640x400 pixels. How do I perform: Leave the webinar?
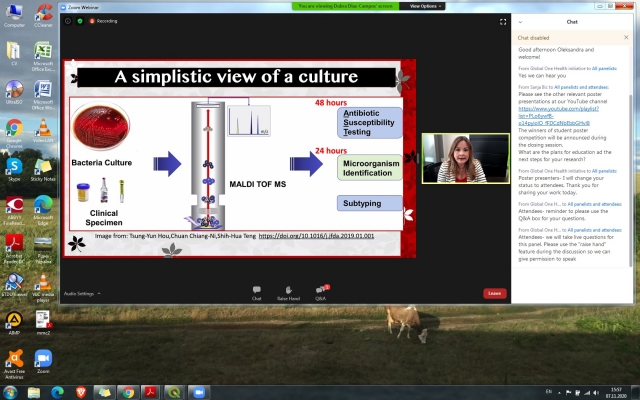(494, 293)
